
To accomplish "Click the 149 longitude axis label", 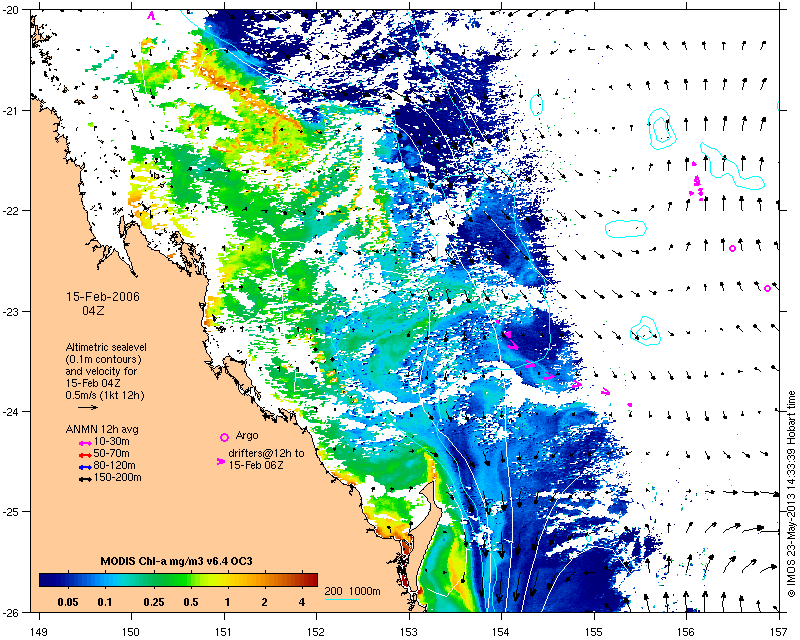I will [39, 632].
